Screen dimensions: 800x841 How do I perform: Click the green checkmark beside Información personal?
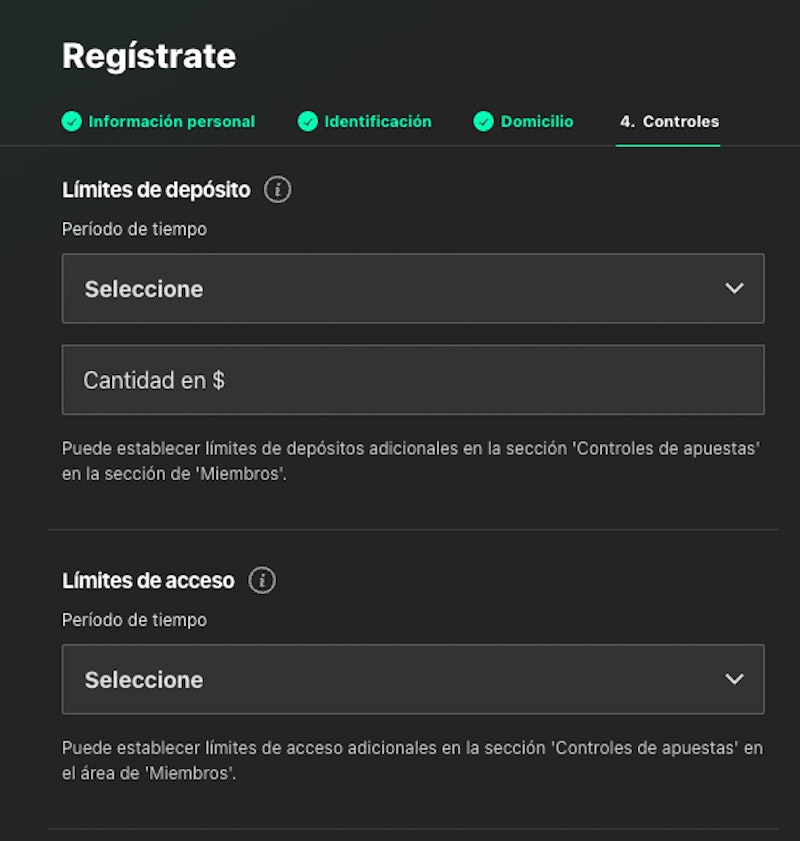point(71,122)
